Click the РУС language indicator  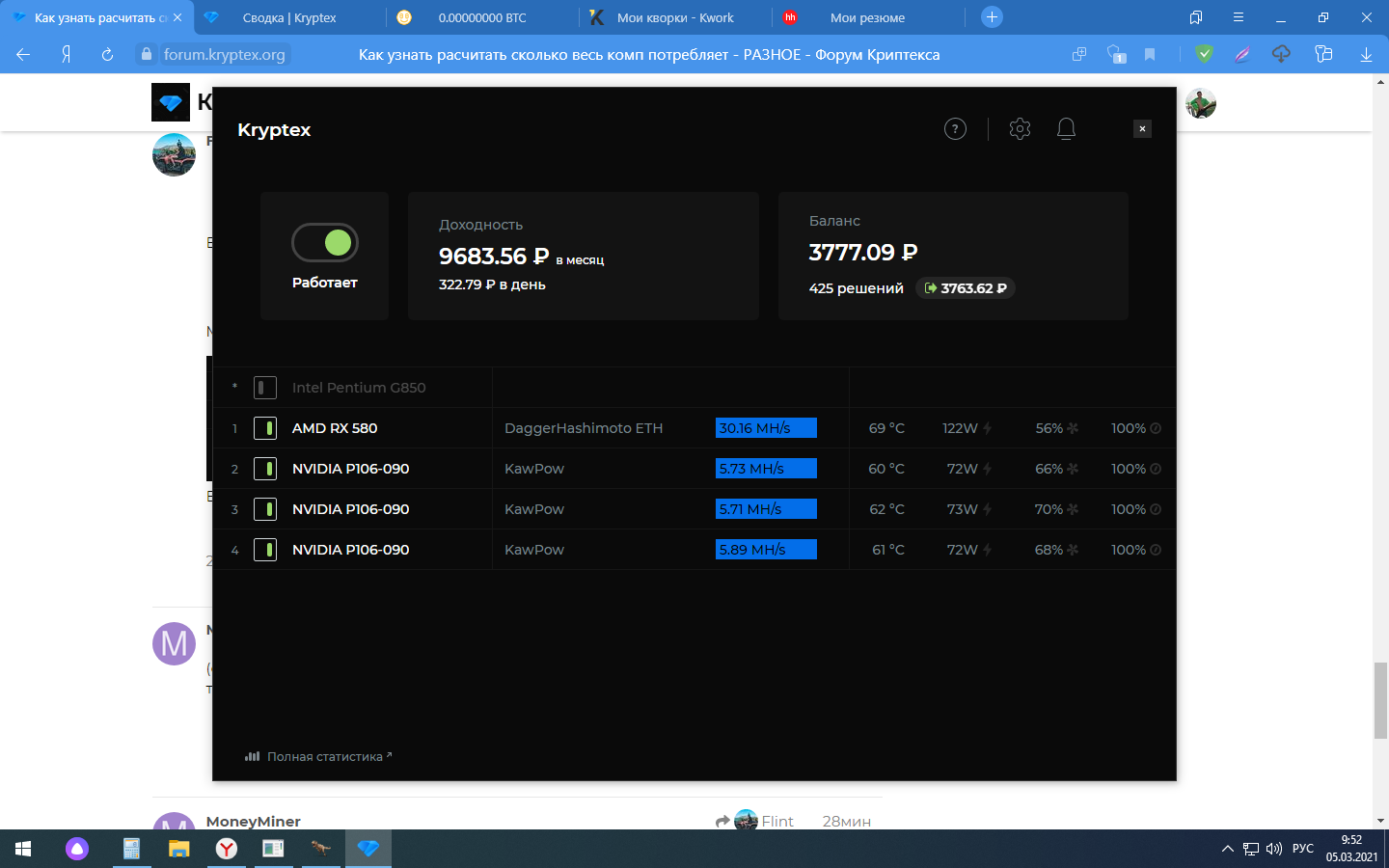tap(1303, 849)
